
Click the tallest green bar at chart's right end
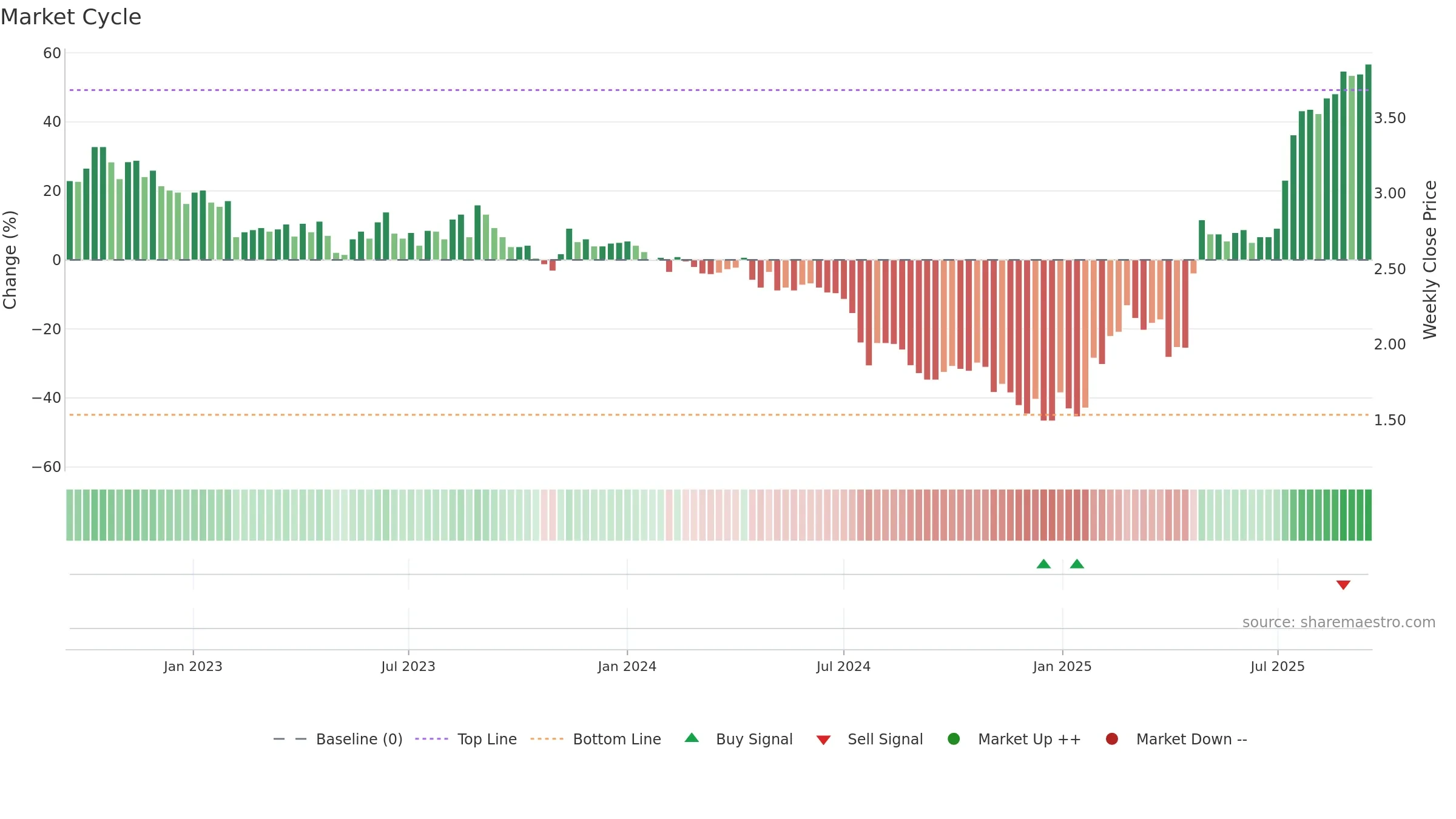(1368, 162)
